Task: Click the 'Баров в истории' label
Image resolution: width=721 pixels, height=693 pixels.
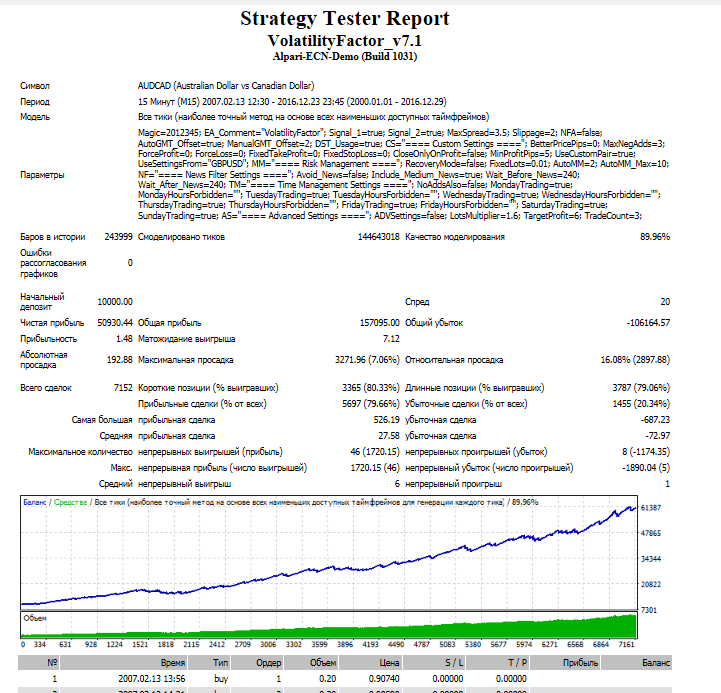Action: tap(52, 237)
